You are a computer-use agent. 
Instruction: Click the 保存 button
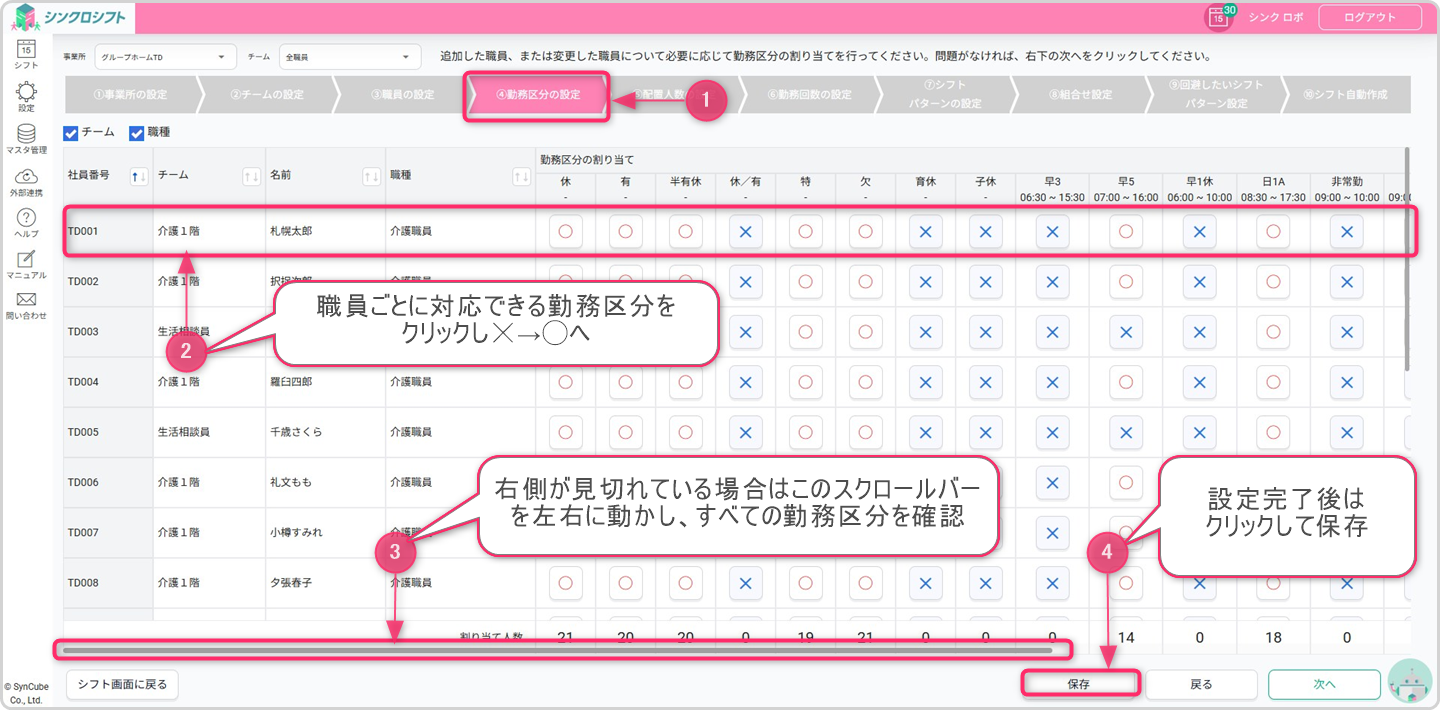(x=1079, y=684)
